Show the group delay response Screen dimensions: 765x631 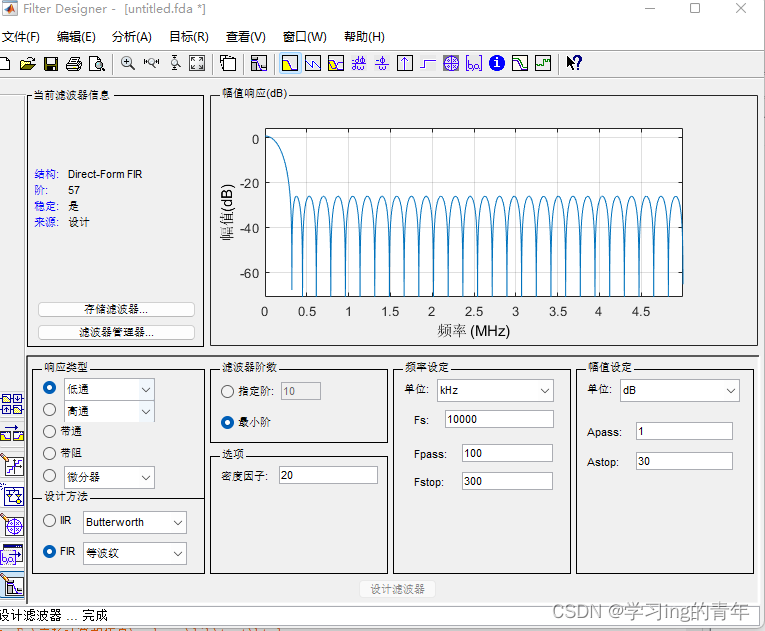click(x=359, y=63)
